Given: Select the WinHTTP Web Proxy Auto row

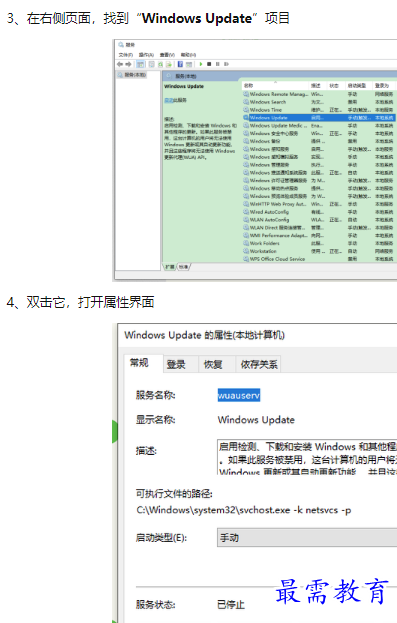Looking at the screenshot, I should (x=319, y=204).
